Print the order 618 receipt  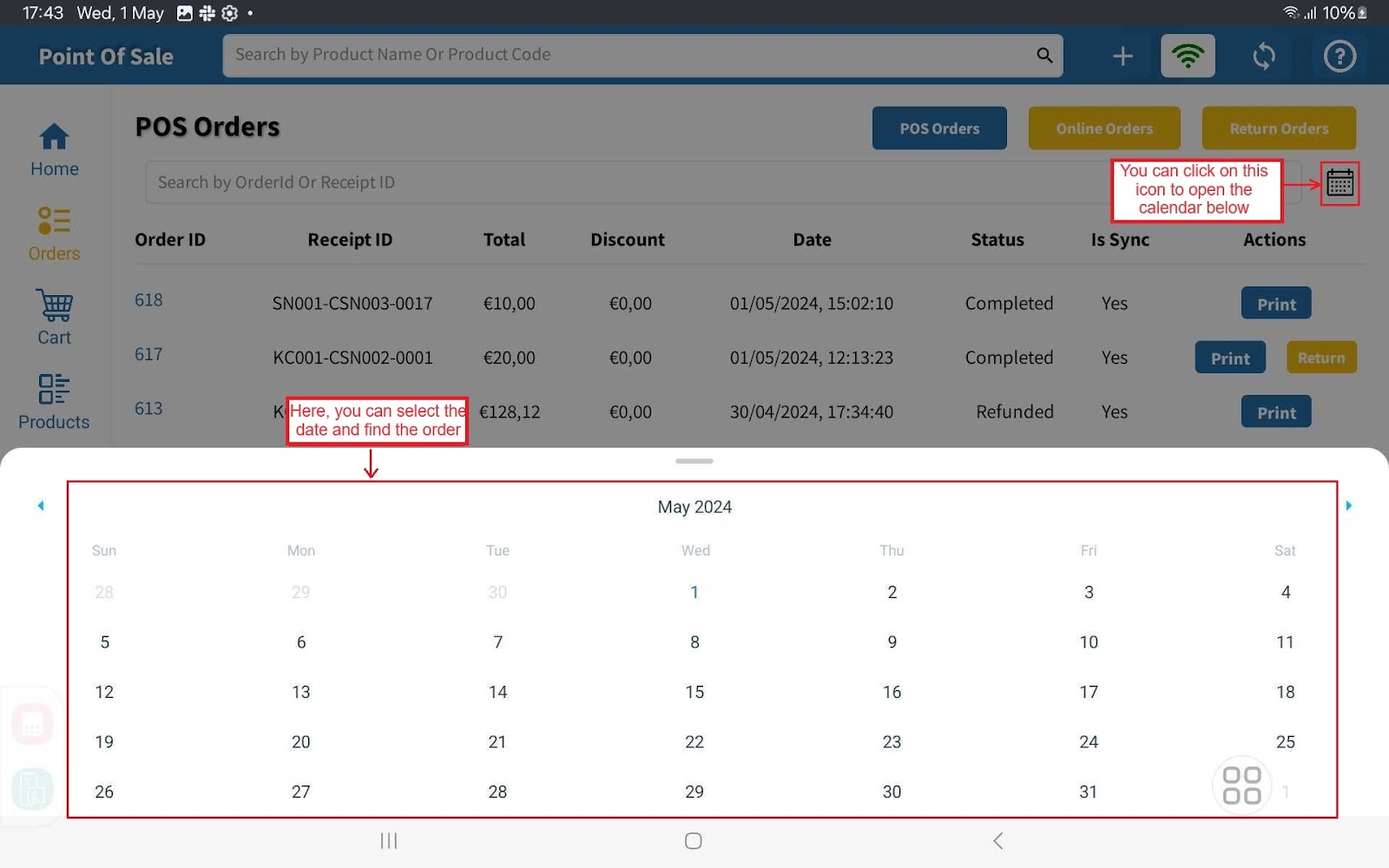pyautogui.click(x=1275, y=304)
